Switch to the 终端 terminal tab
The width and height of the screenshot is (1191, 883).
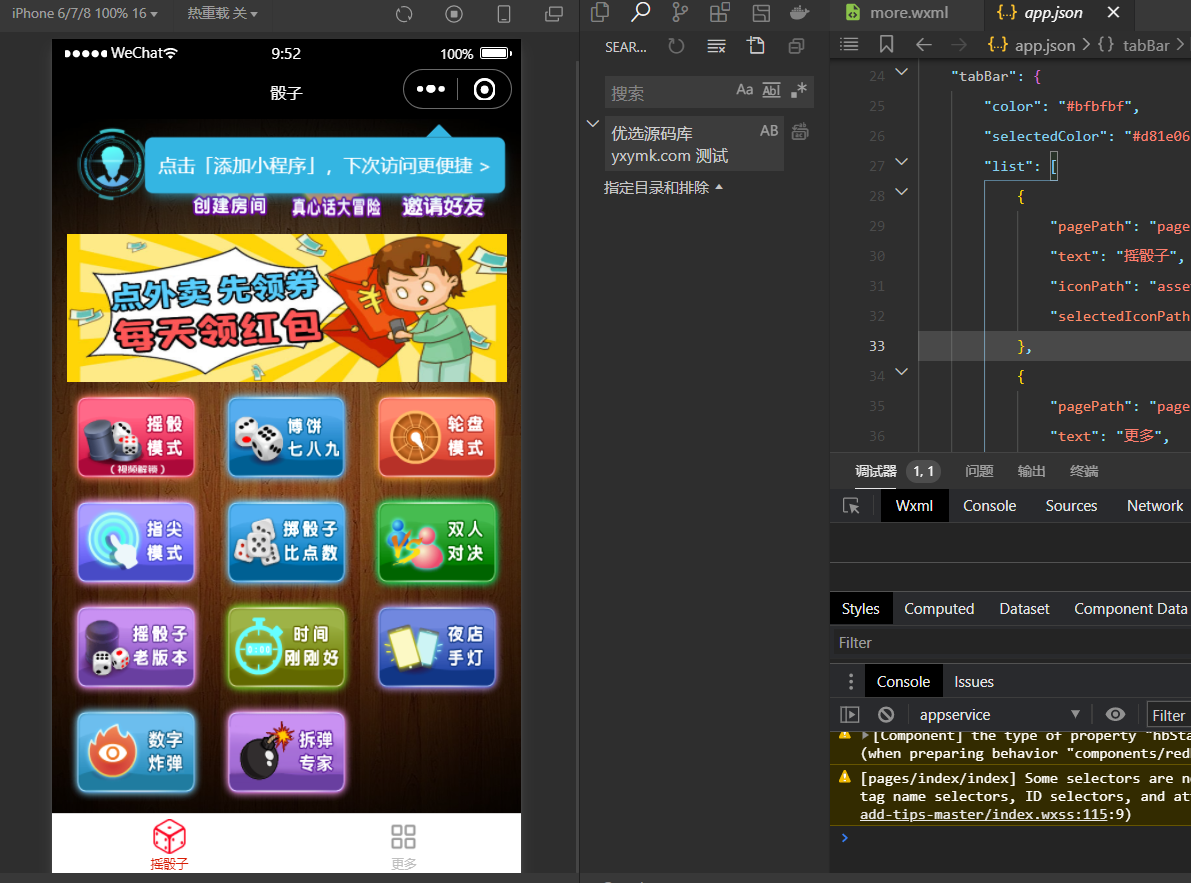(x=1084, y=471)
